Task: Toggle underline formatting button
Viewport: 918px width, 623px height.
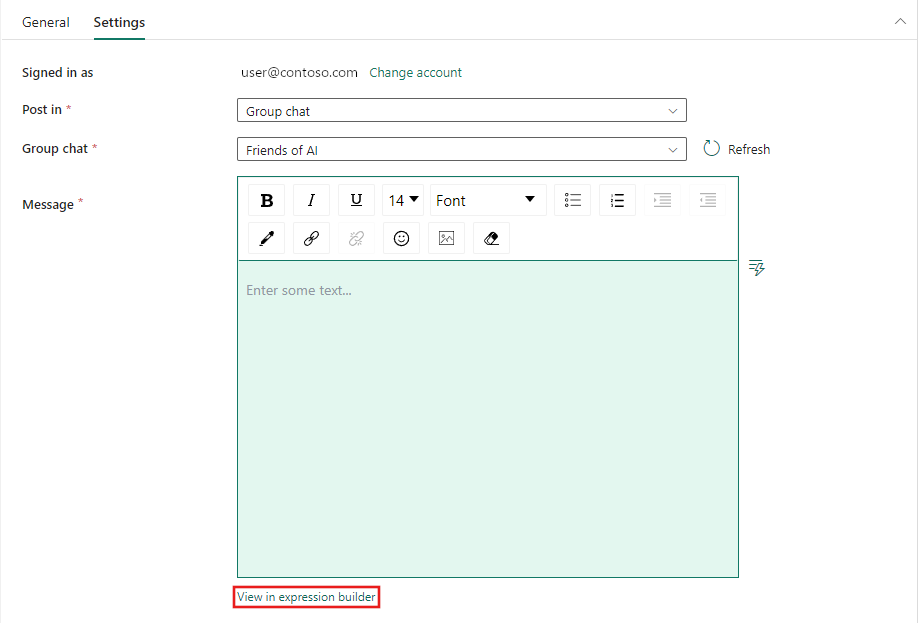Action: [x=356, y=200]
